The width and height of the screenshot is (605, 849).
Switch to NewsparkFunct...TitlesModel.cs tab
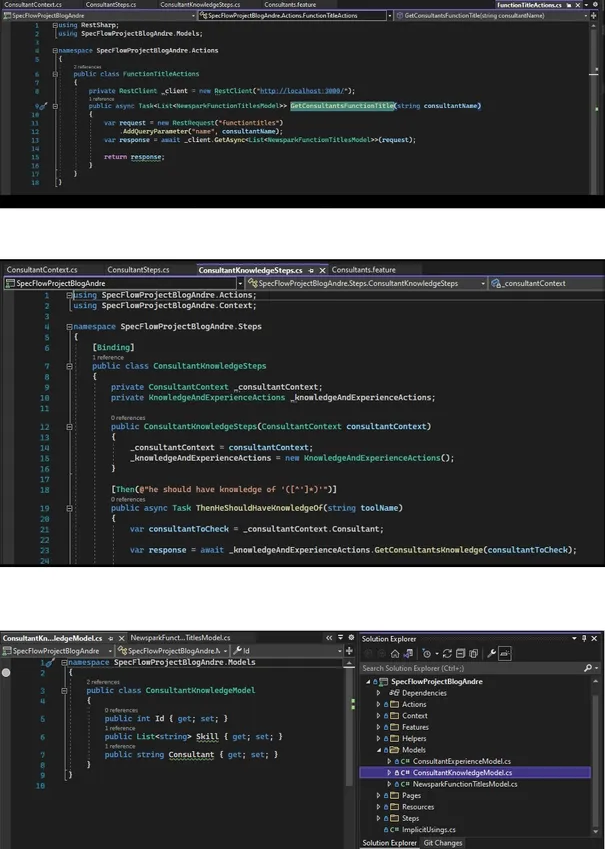[x=180, y=638]
